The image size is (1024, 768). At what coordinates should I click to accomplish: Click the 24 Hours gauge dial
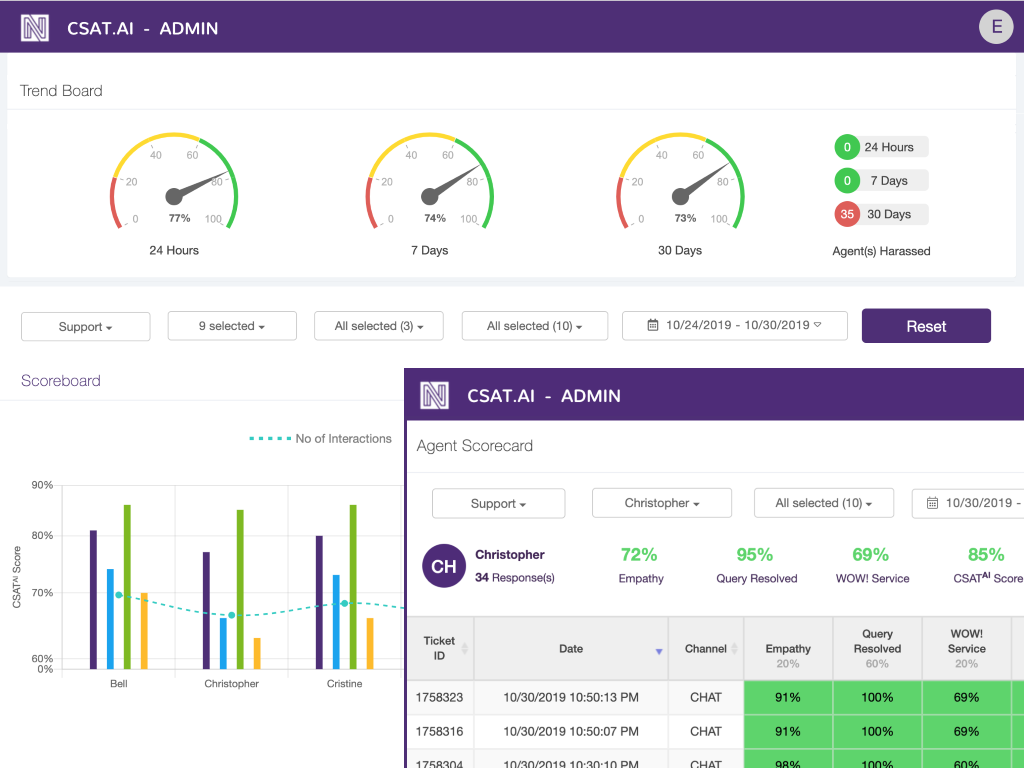click(x=174, y=186)
